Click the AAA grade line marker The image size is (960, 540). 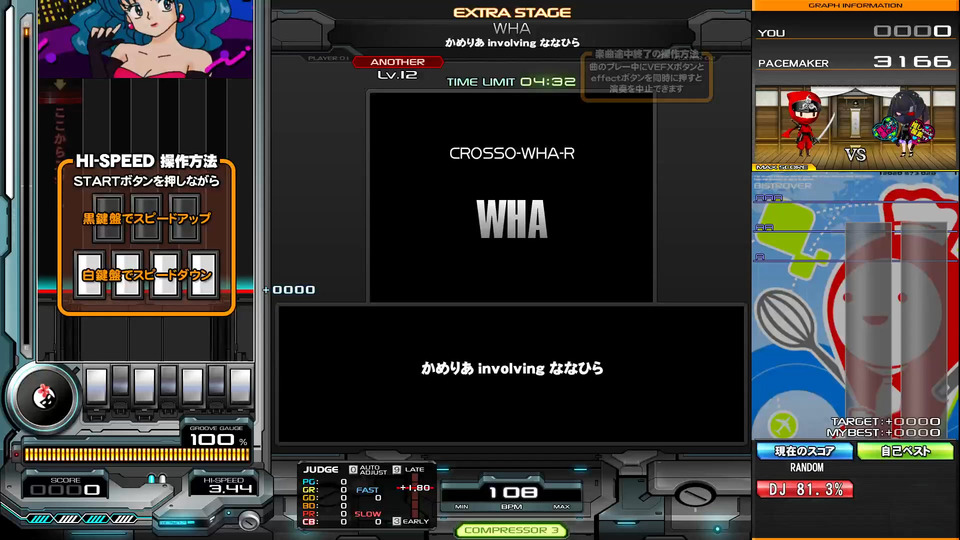pyautogui.click(x=768, y=198)
